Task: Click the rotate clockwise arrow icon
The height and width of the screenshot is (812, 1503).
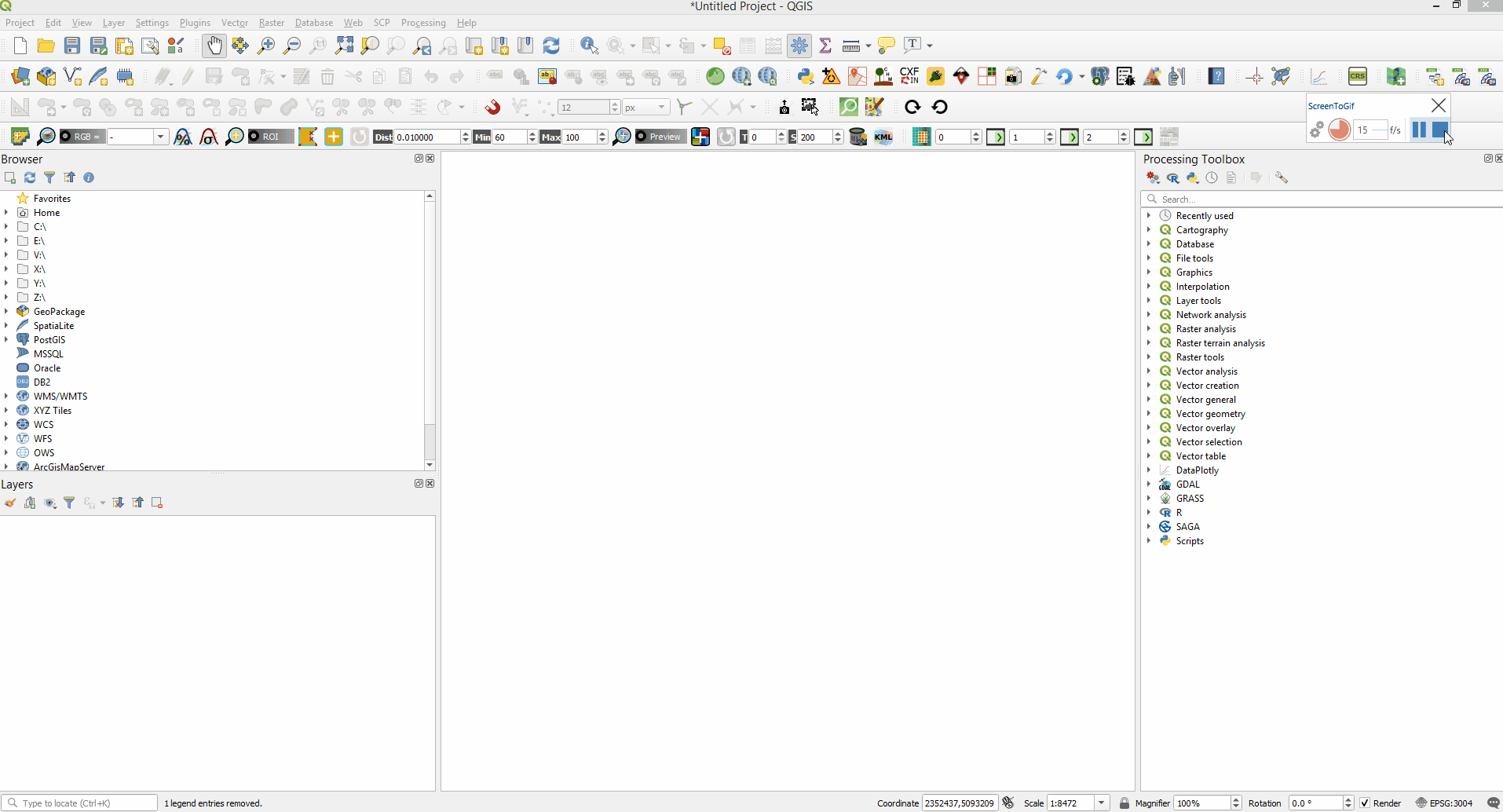Action: coord(912,107)
